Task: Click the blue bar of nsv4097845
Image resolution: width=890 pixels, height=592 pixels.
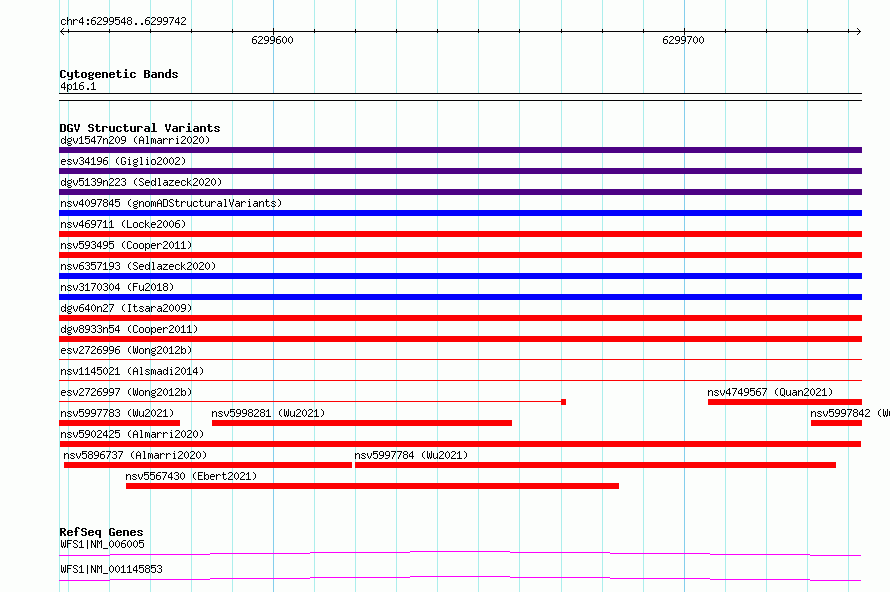Action: tap(460, 213)
